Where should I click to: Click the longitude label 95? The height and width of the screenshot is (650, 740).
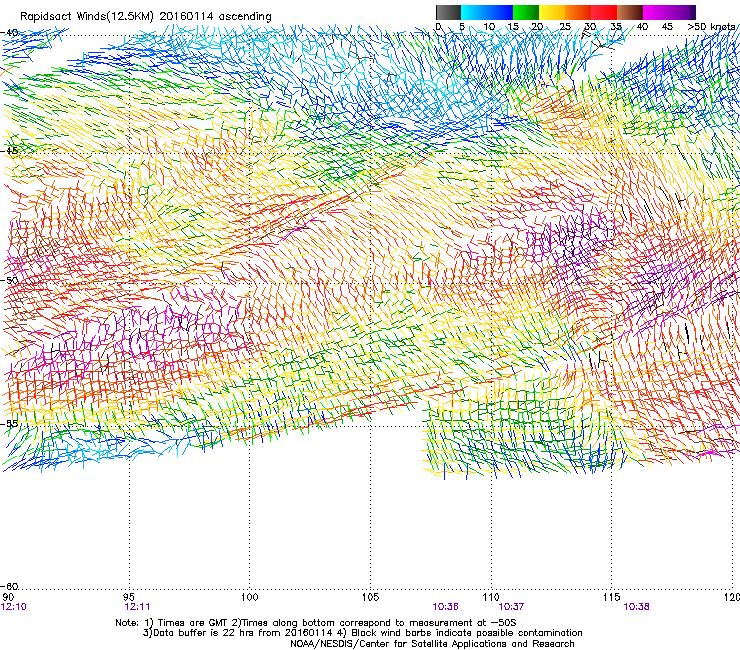pos(129,597)
